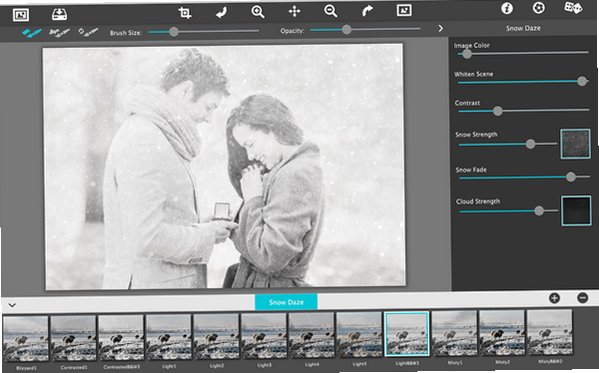Select the LightB&W1 preset thumbnail
Image resolution: width=599 pixels, height=373 pixels.
407,334
